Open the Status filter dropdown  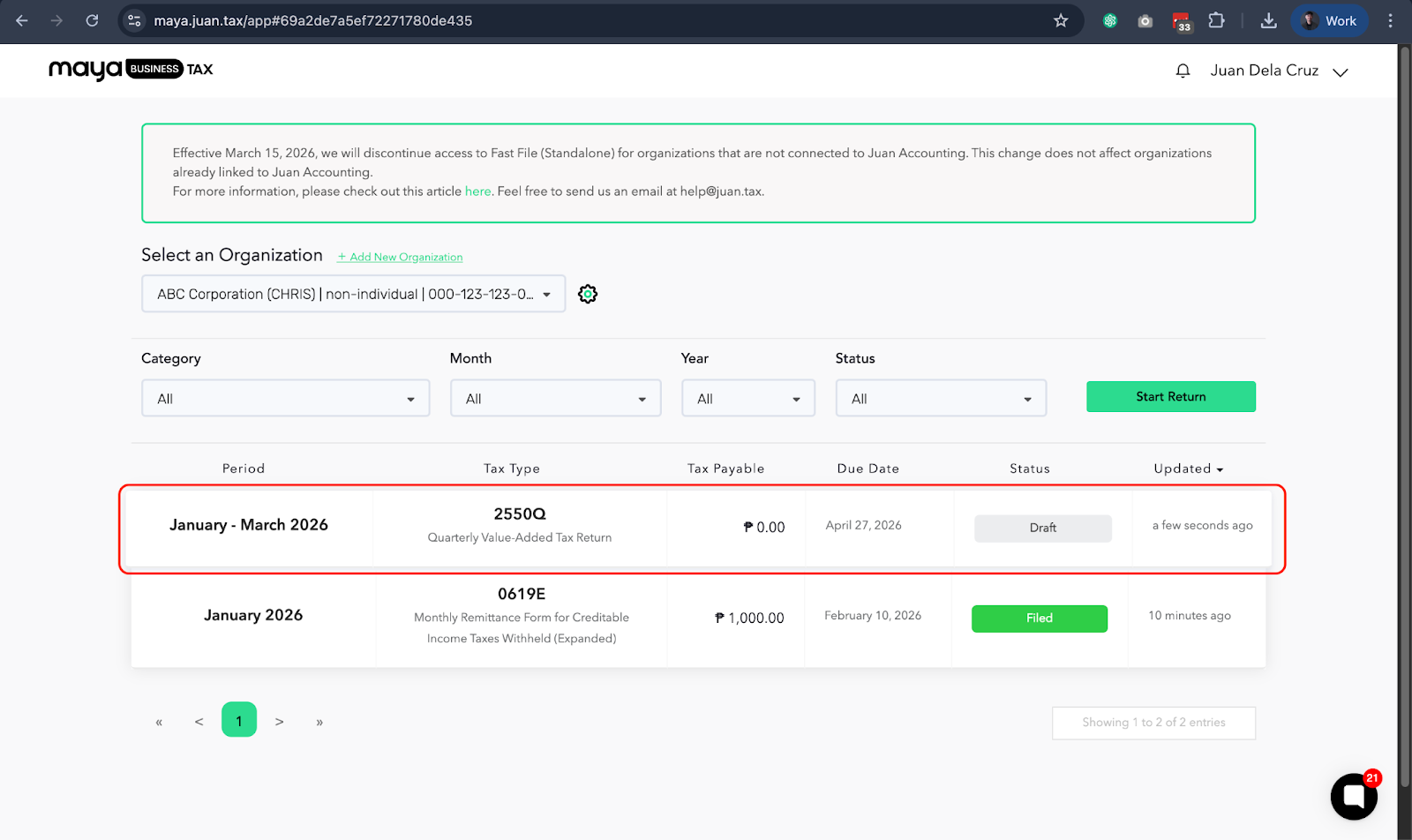pos(941,398)
